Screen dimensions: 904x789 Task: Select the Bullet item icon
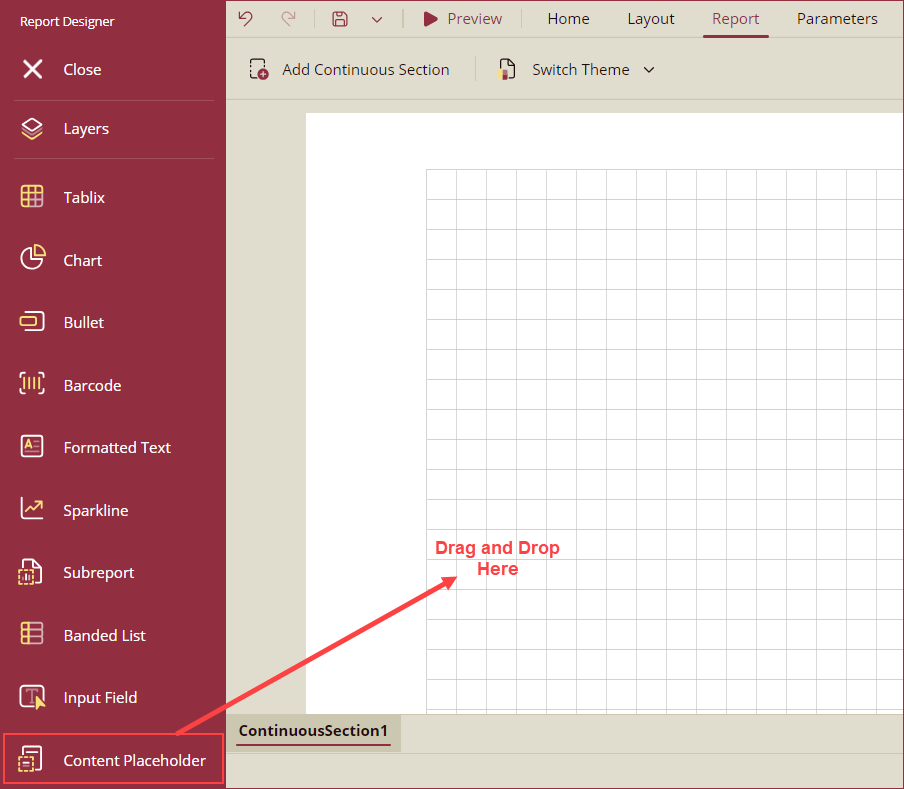[32, 322]
